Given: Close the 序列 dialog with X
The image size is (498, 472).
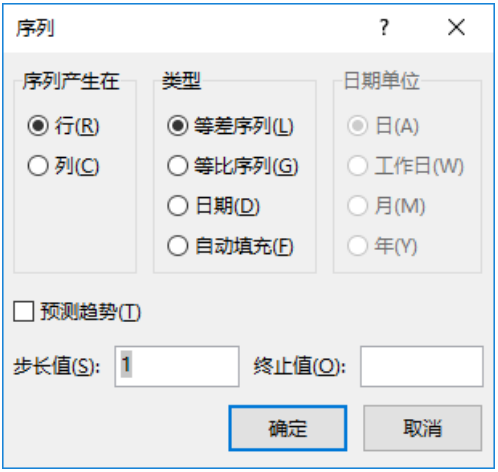Looking at the screenshot, I should 456,27.
